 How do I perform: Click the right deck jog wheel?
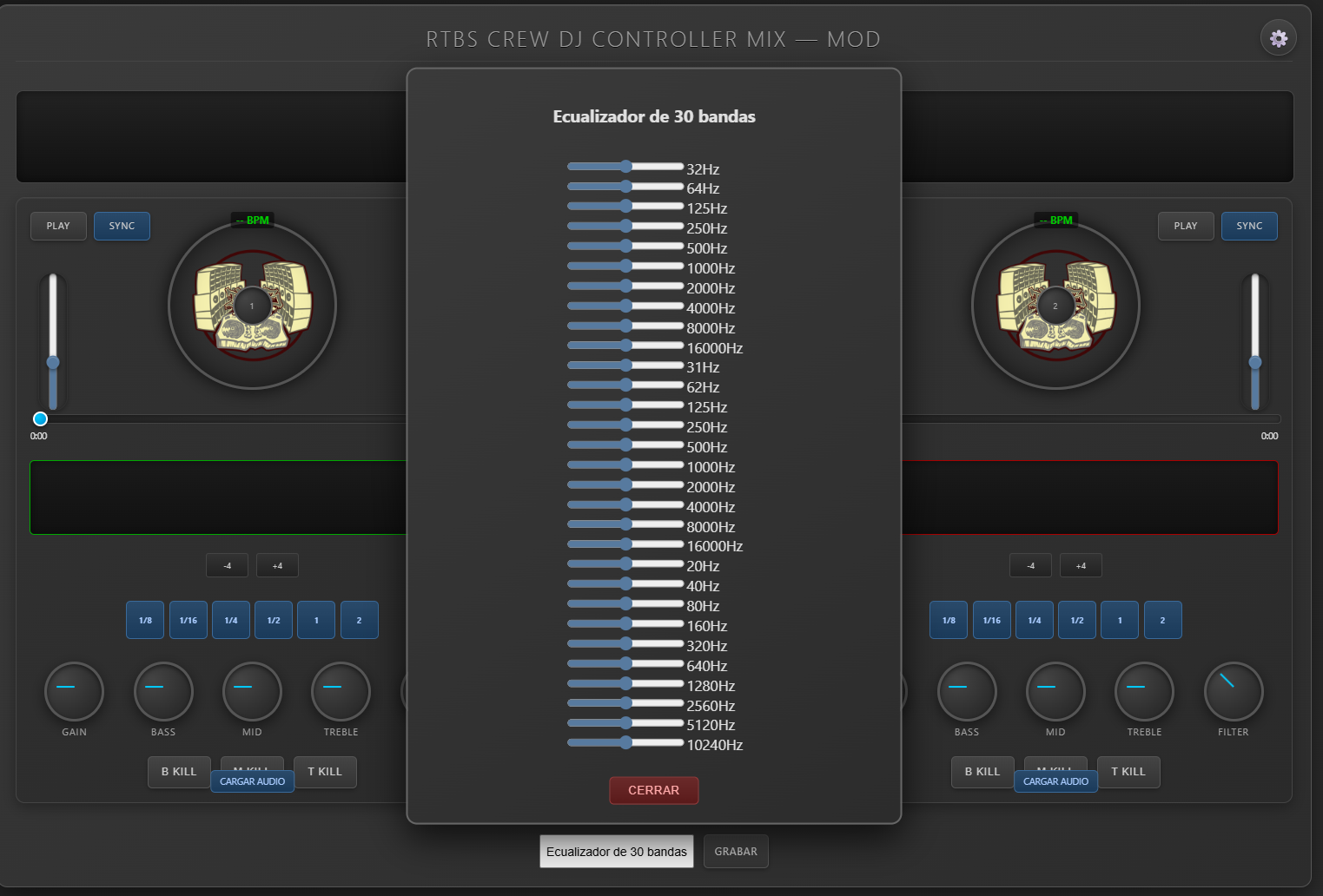pyautogui.click(x=1055, y=305)
